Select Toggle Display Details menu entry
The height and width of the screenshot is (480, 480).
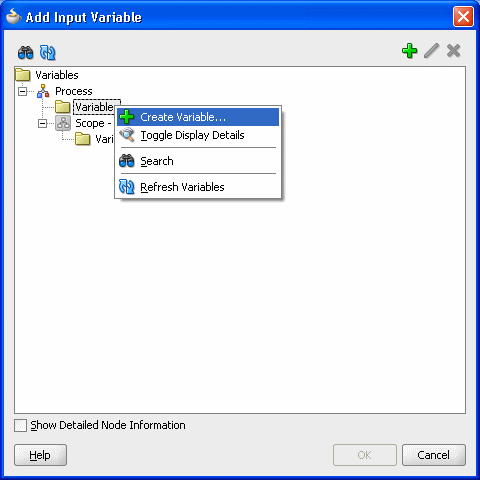tap(198, 135)
